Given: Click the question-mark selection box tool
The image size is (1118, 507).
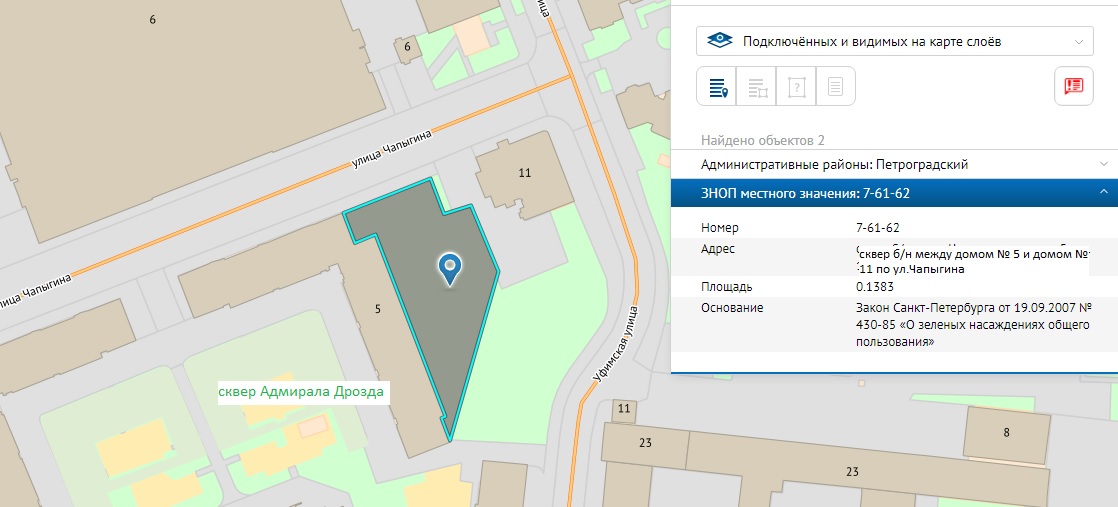Looking at the screenshot, I should (797, 87).
